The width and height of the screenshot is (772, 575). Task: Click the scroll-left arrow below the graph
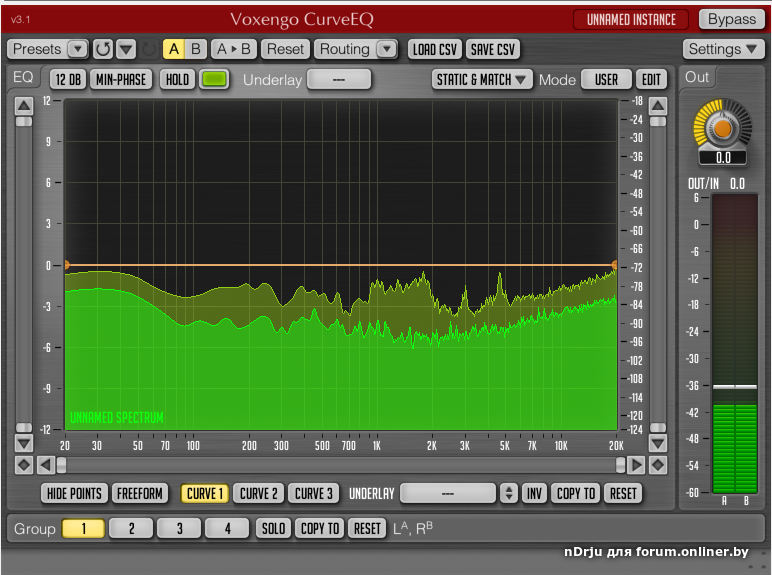45,465
